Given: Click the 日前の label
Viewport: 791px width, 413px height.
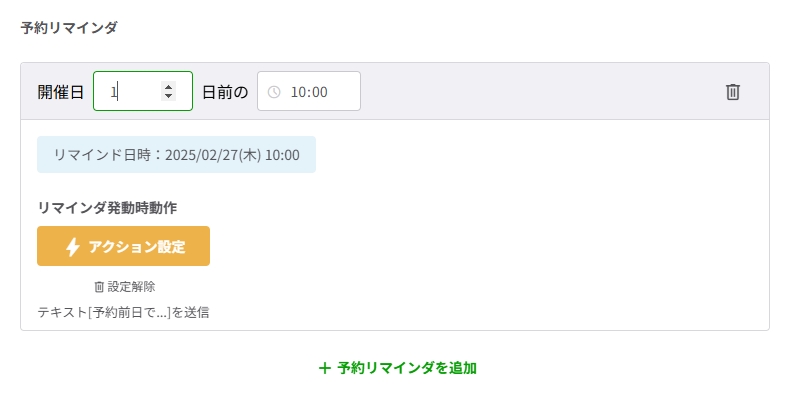Looking at the screenshot, I should pos(225,92).
